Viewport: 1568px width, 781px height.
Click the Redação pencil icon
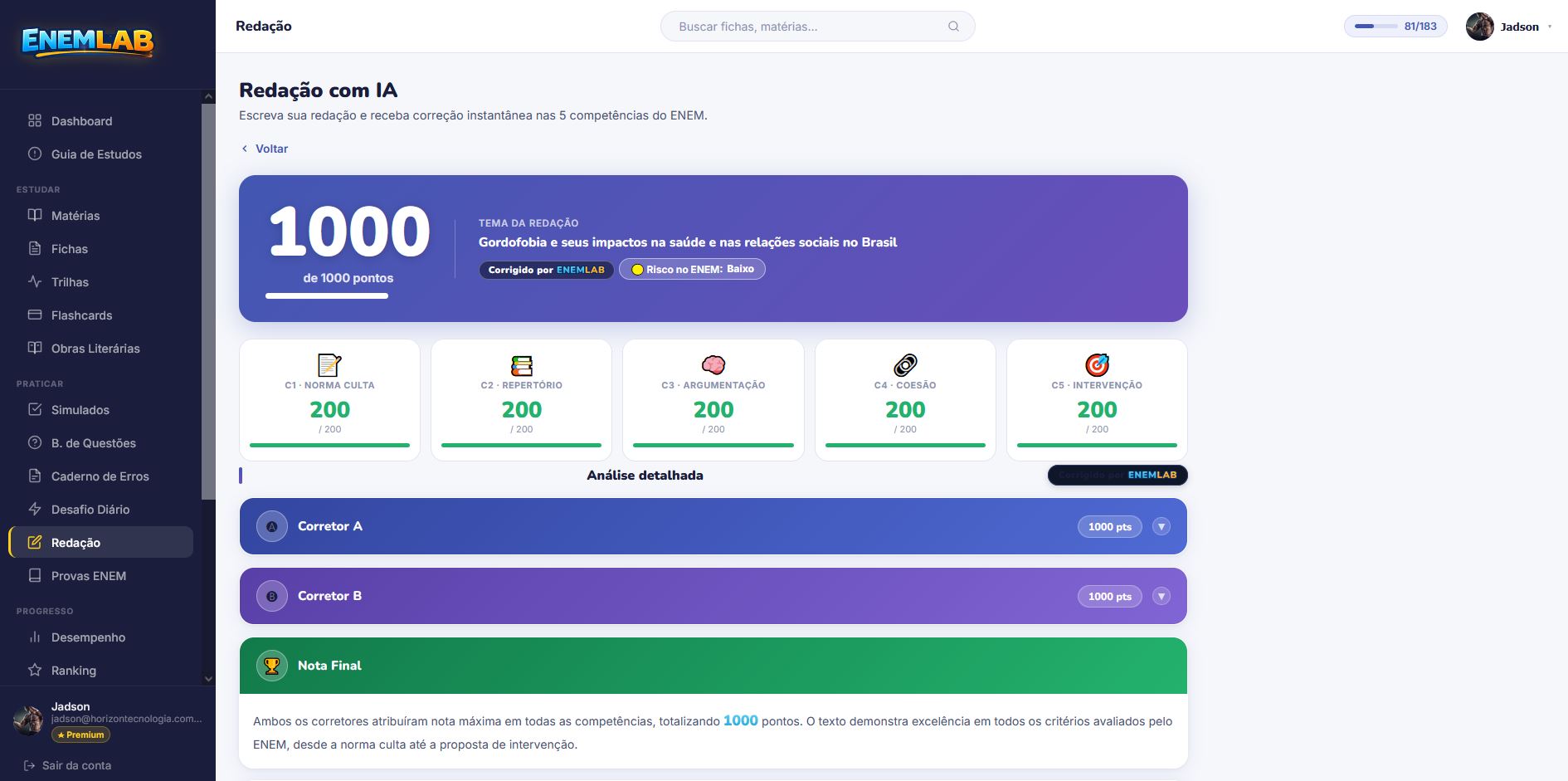pos(35,542)
